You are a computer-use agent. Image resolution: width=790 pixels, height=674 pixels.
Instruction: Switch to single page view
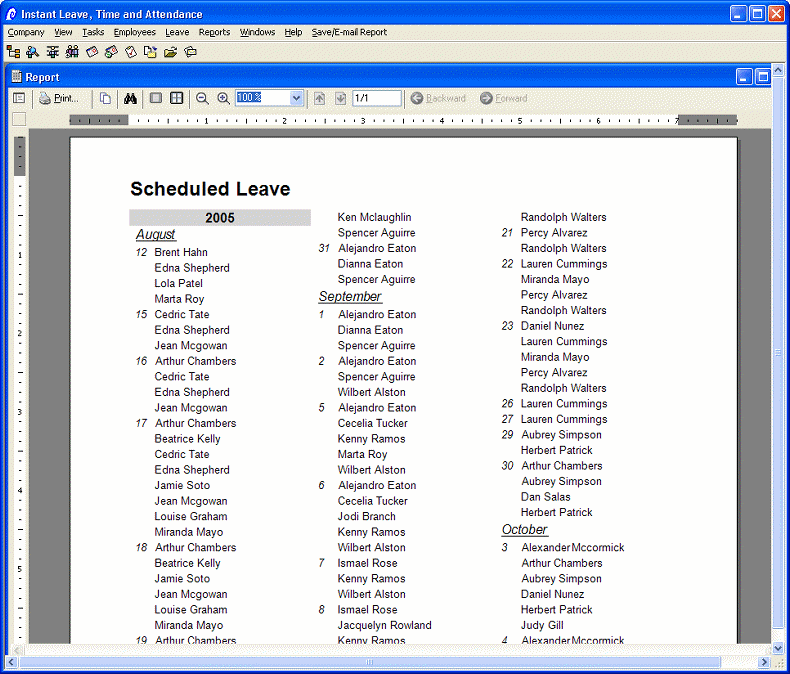click(155, 98)
